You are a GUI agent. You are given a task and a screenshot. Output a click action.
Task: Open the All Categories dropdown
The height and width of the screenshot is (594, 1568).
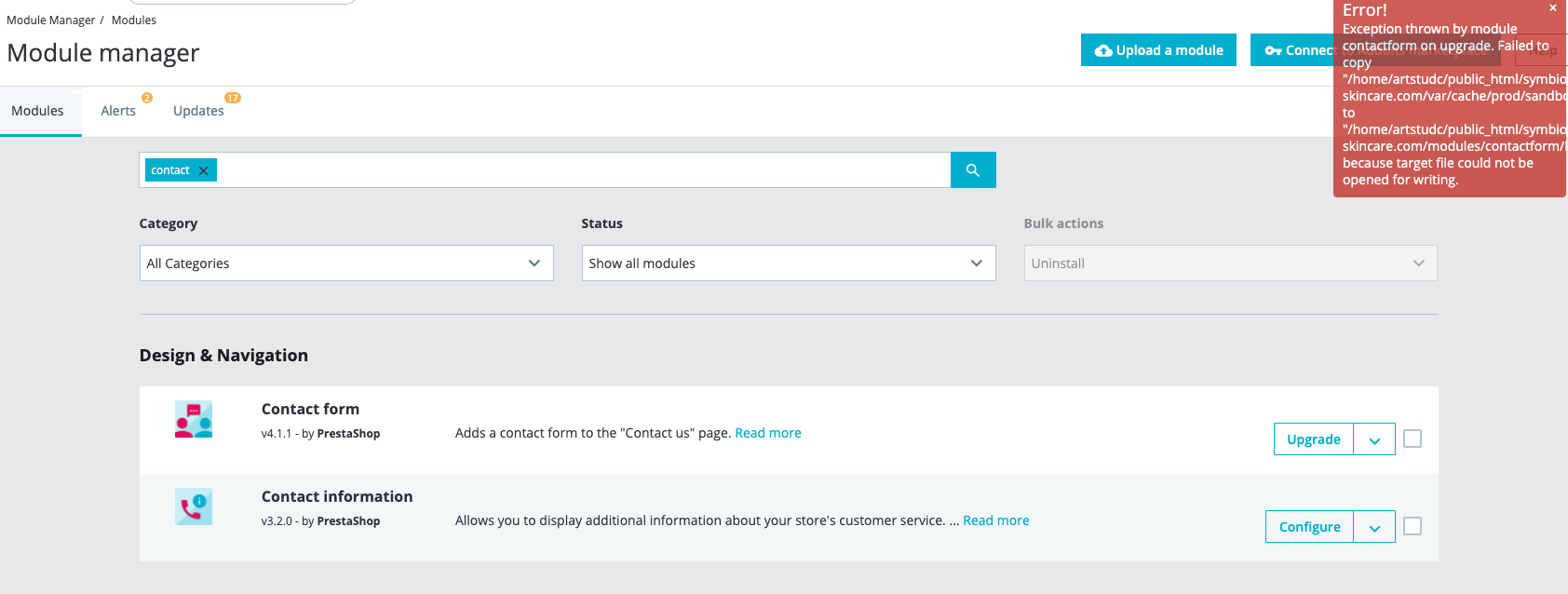(x=346, y=263)
